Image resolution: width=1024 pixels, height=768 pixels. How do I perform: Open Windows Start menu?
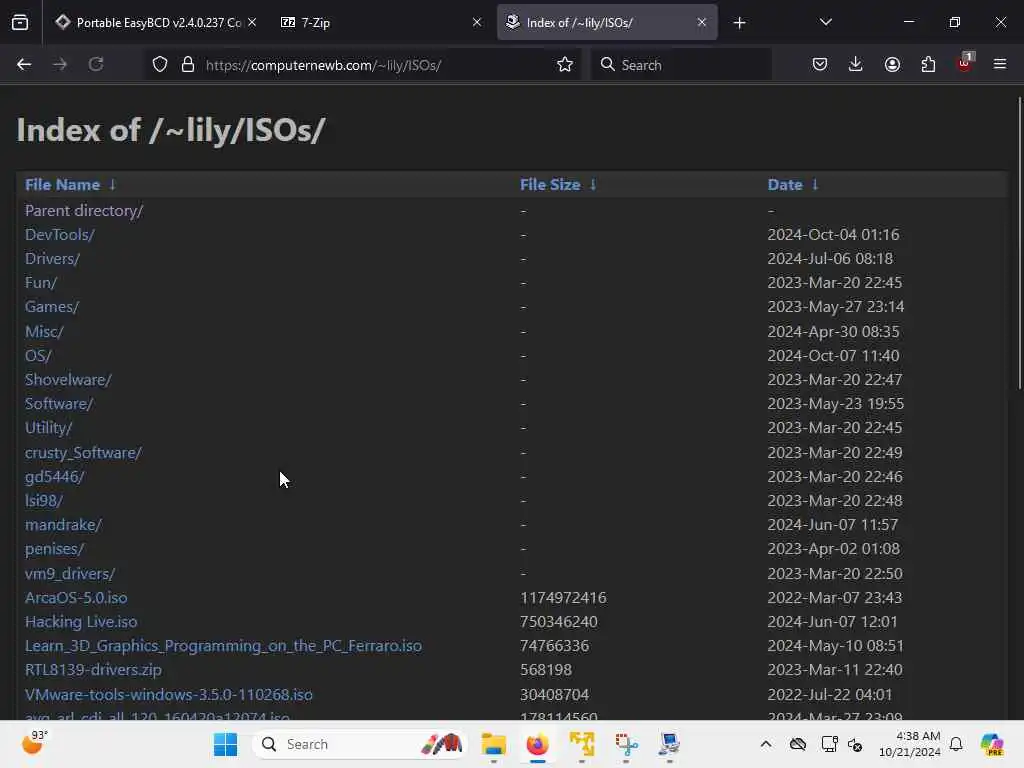(225, 744)
